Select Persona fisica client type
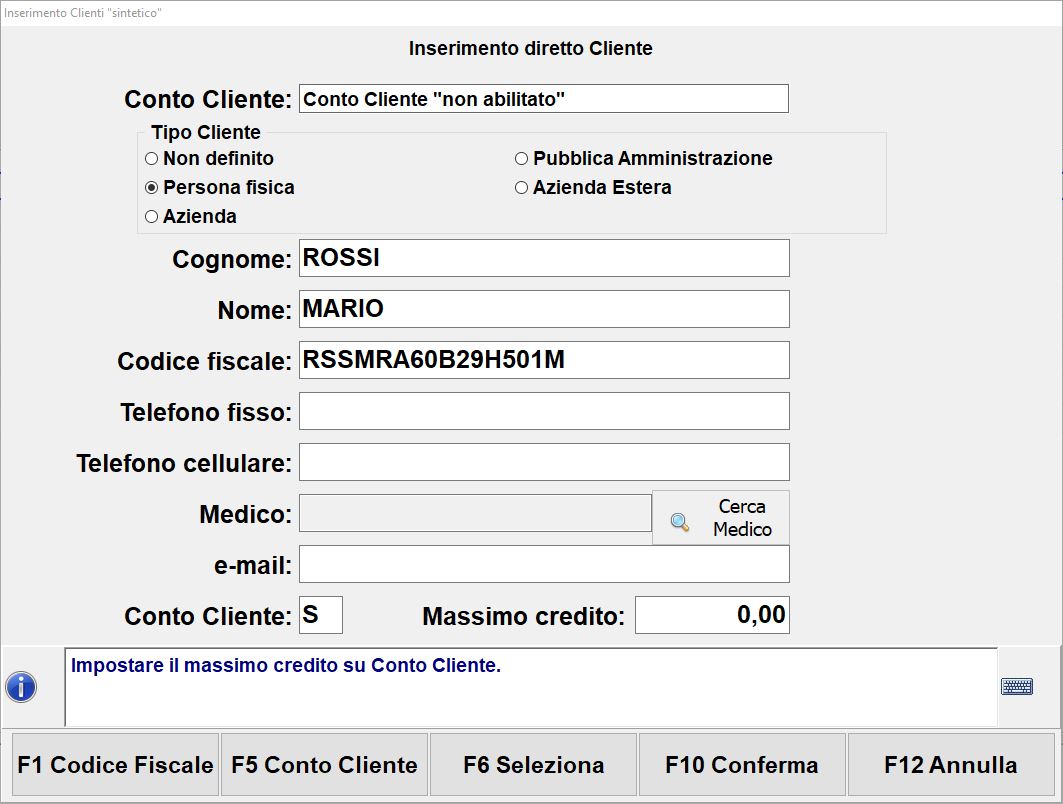The height and width of the screenshot is (804, 1063). (152, 187)
